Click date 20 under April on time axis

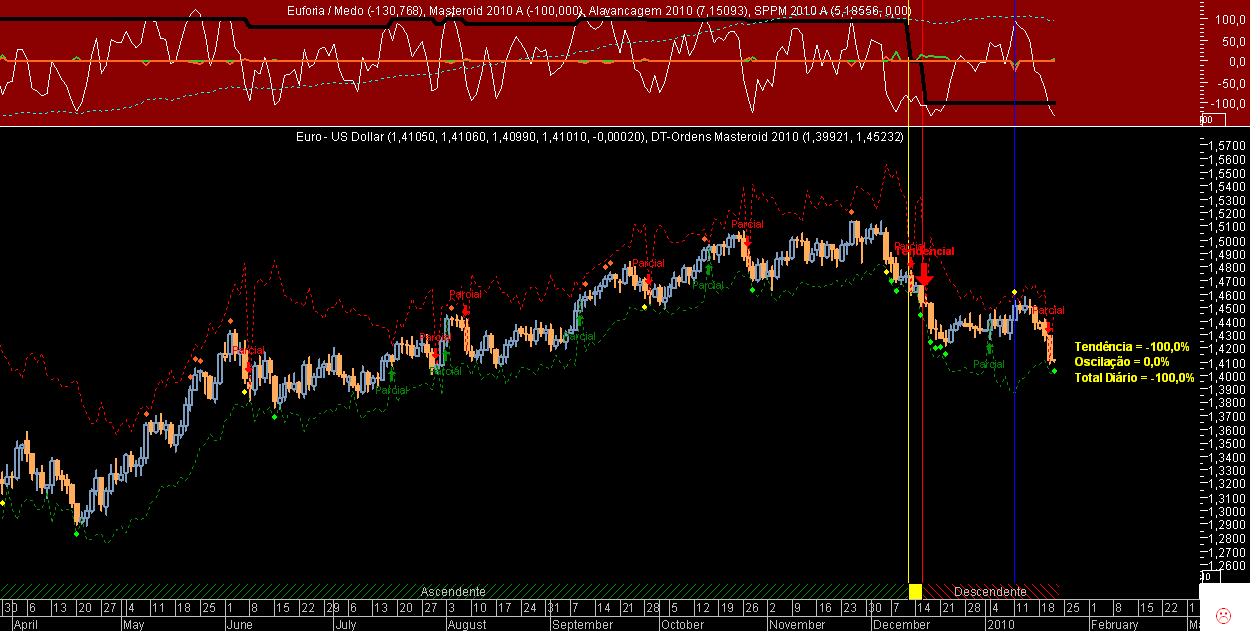click(x=84, y=608)
